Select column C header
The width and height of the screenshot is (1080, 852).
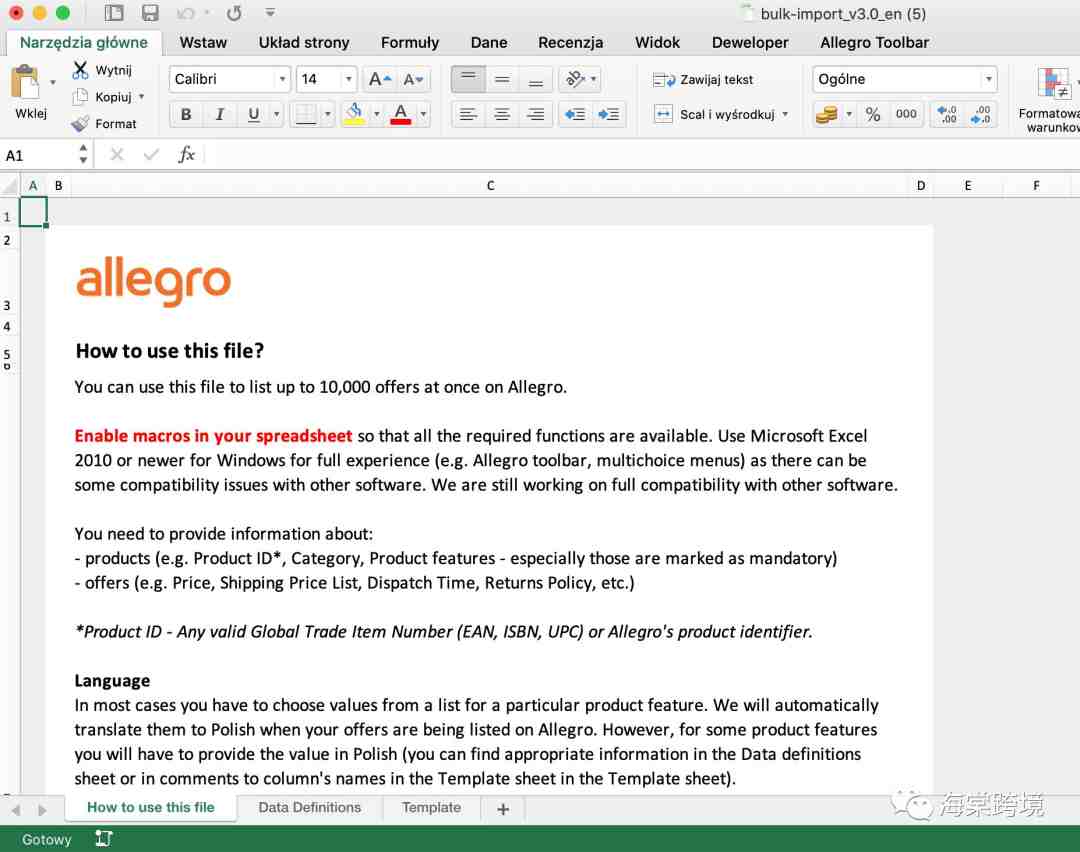coord(490,185)
